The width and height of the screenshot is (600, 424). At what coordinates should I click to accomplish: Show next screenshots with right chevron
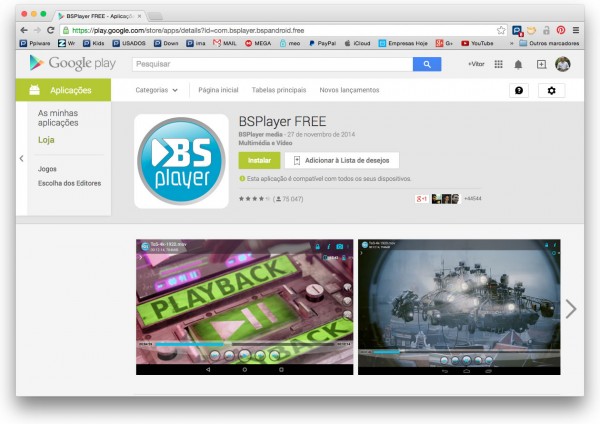pos(571,308)
